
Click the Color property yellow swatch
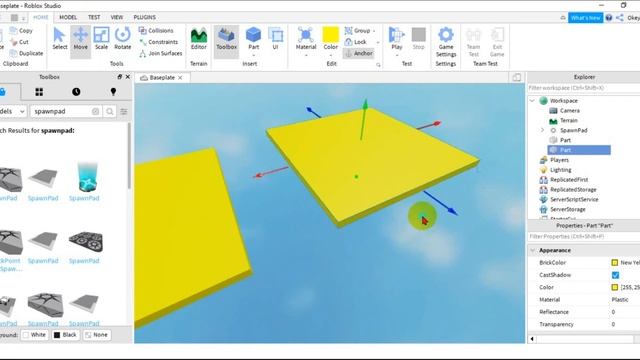pyautogui.click(x=615, y=287)
